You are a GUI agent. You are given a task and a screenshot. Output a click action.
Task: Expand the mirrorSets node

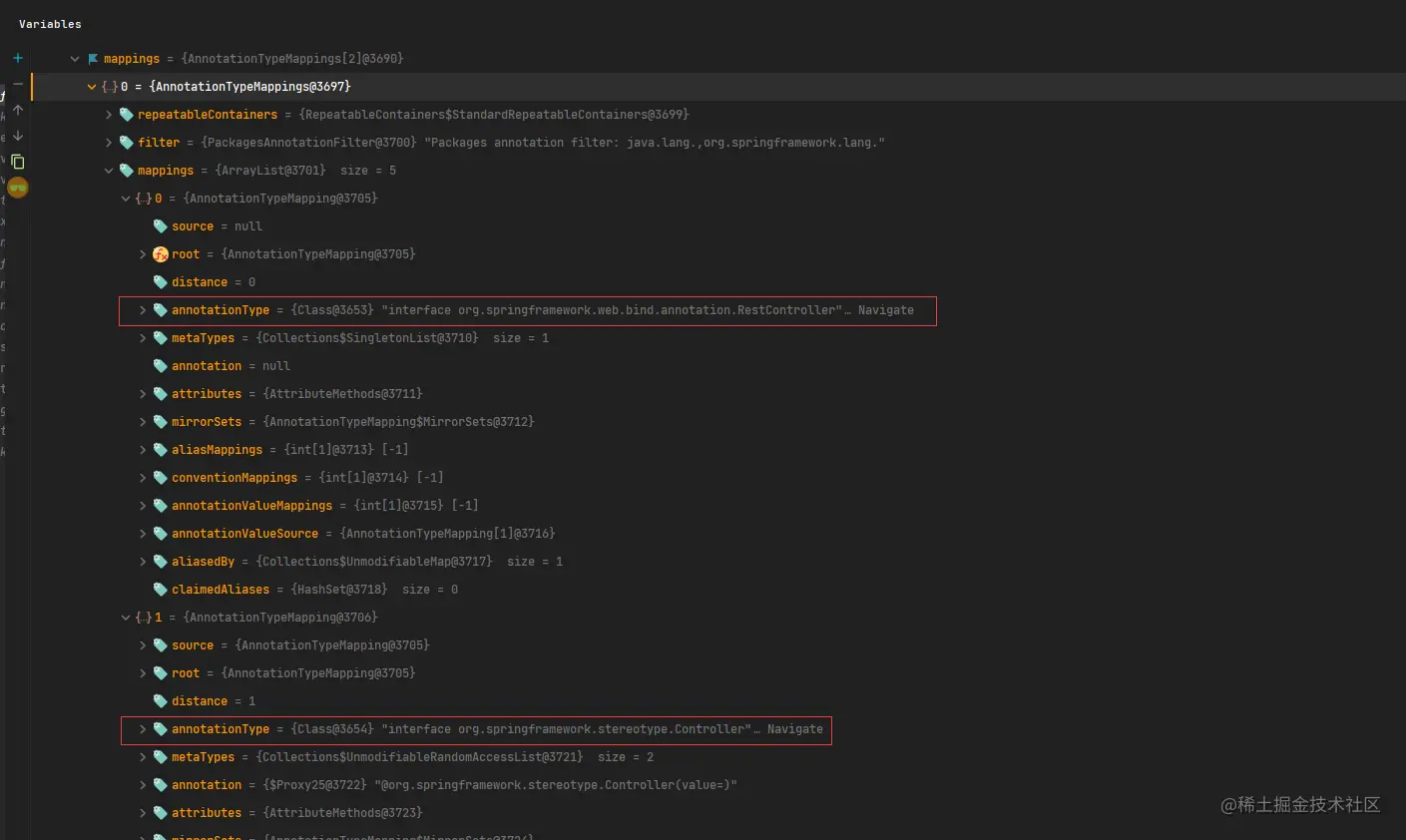pos(143,422)
